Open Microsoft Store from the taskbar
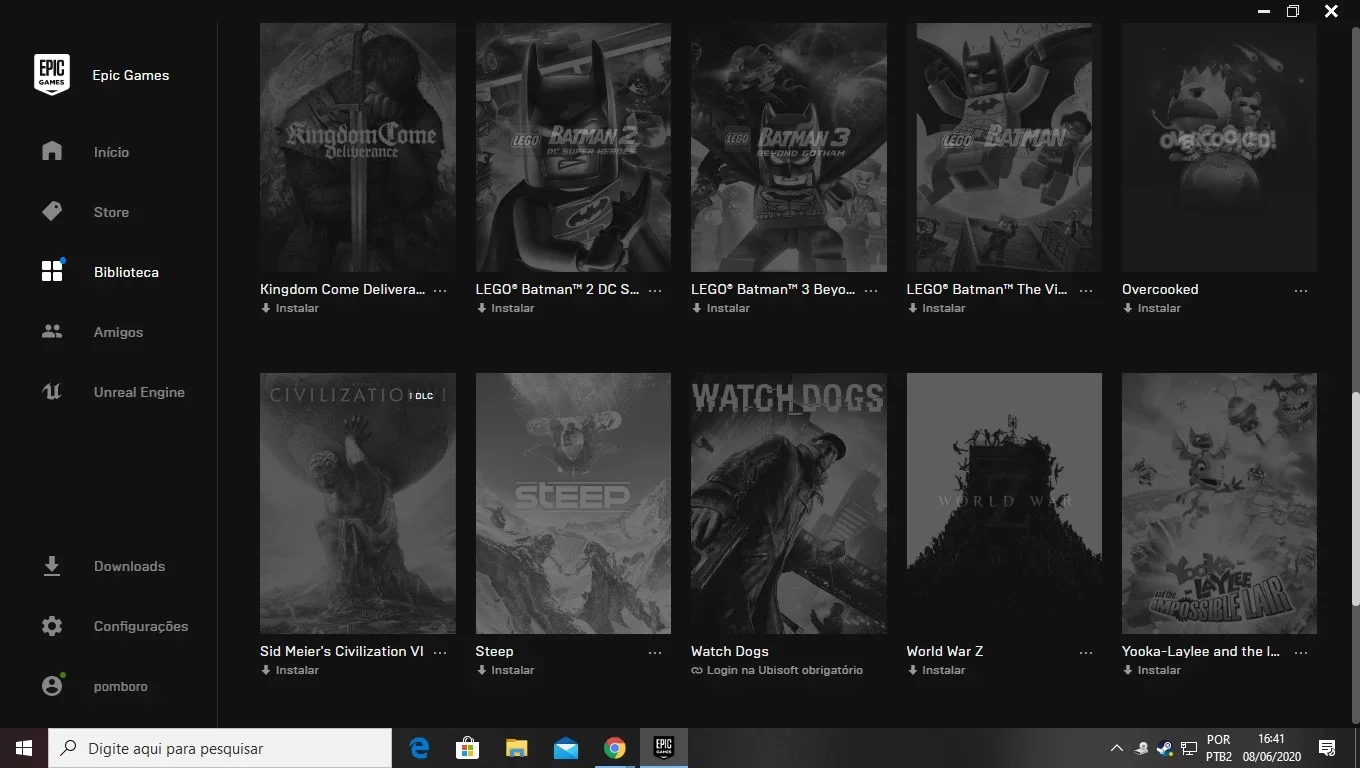Image resolution: width=1360 pixels, height=768 pixels. point(468,748)
